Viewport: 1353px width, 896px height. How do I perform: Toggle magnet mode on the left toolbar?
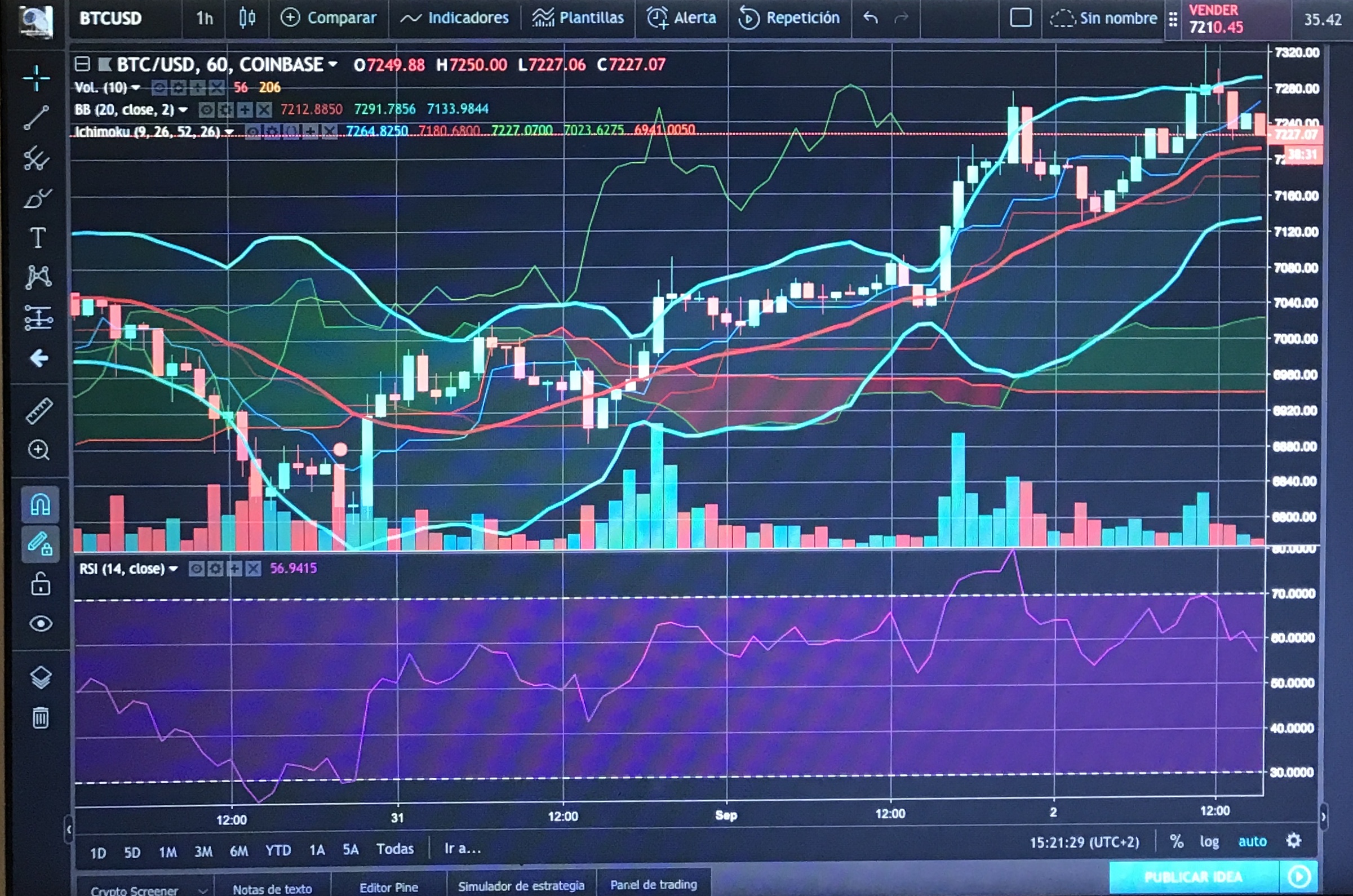(40, 505)
